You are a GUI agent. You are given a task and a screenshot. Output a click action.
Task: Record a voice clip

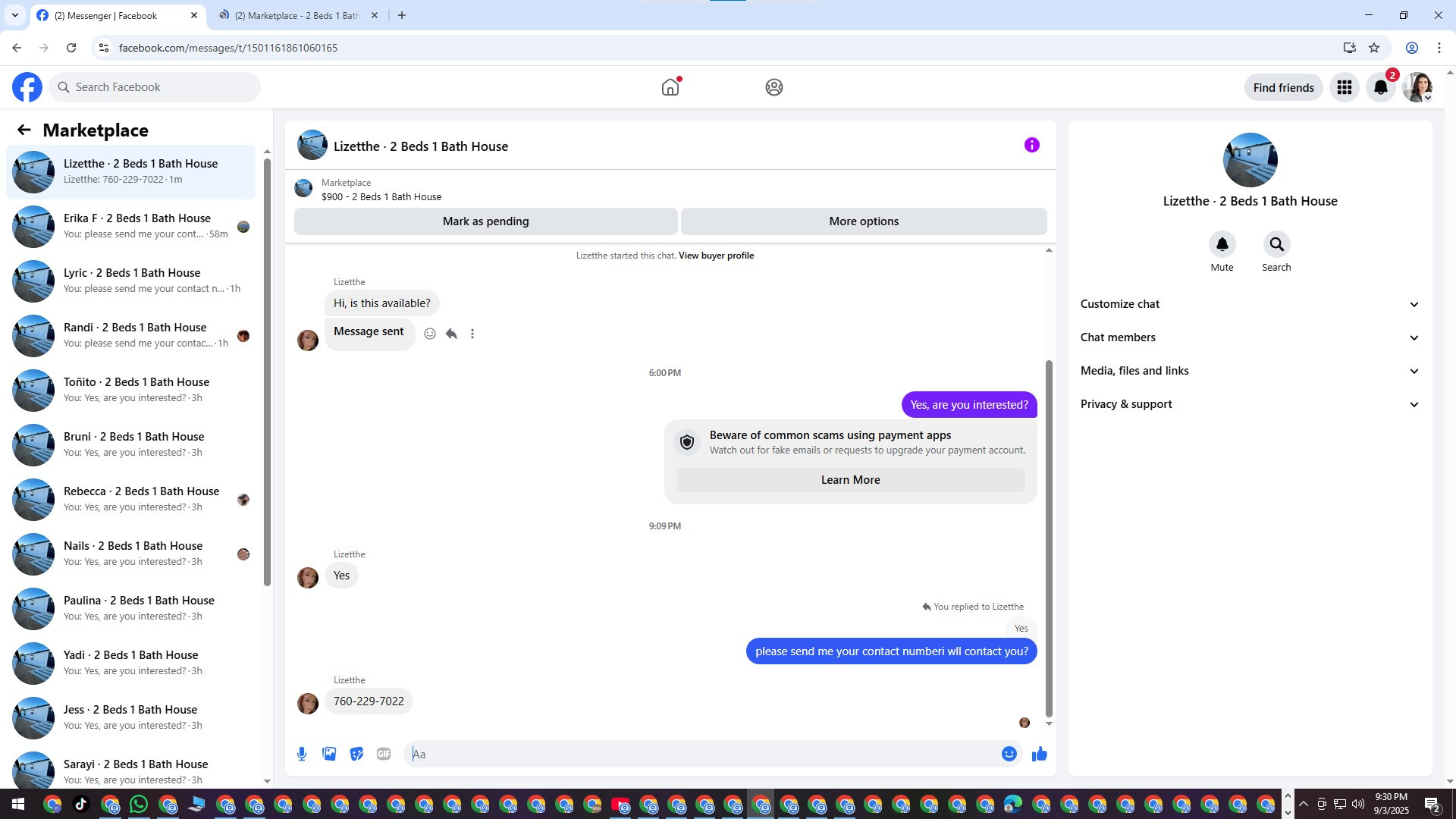[302, 754]
